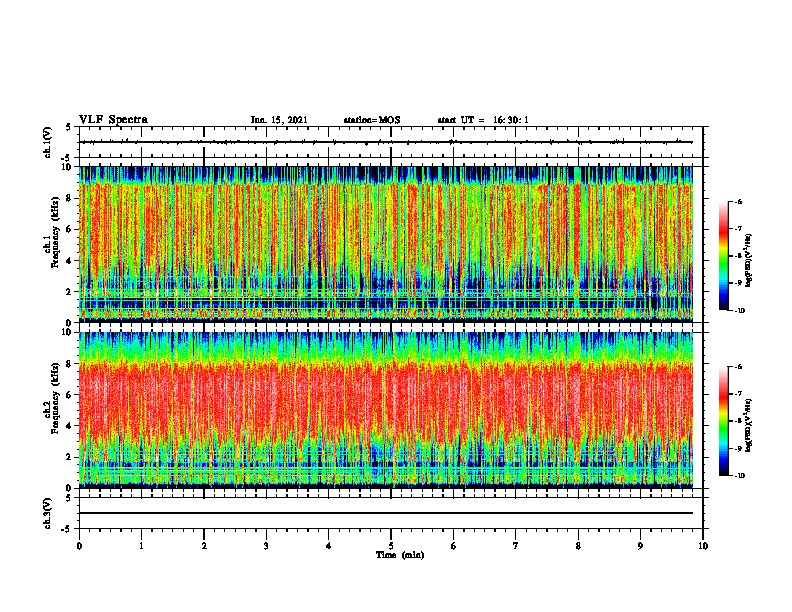The height and width of the screenshot is (612, 792).
Task: Click the time axis tick label "5"
Action: coord(391,546)
